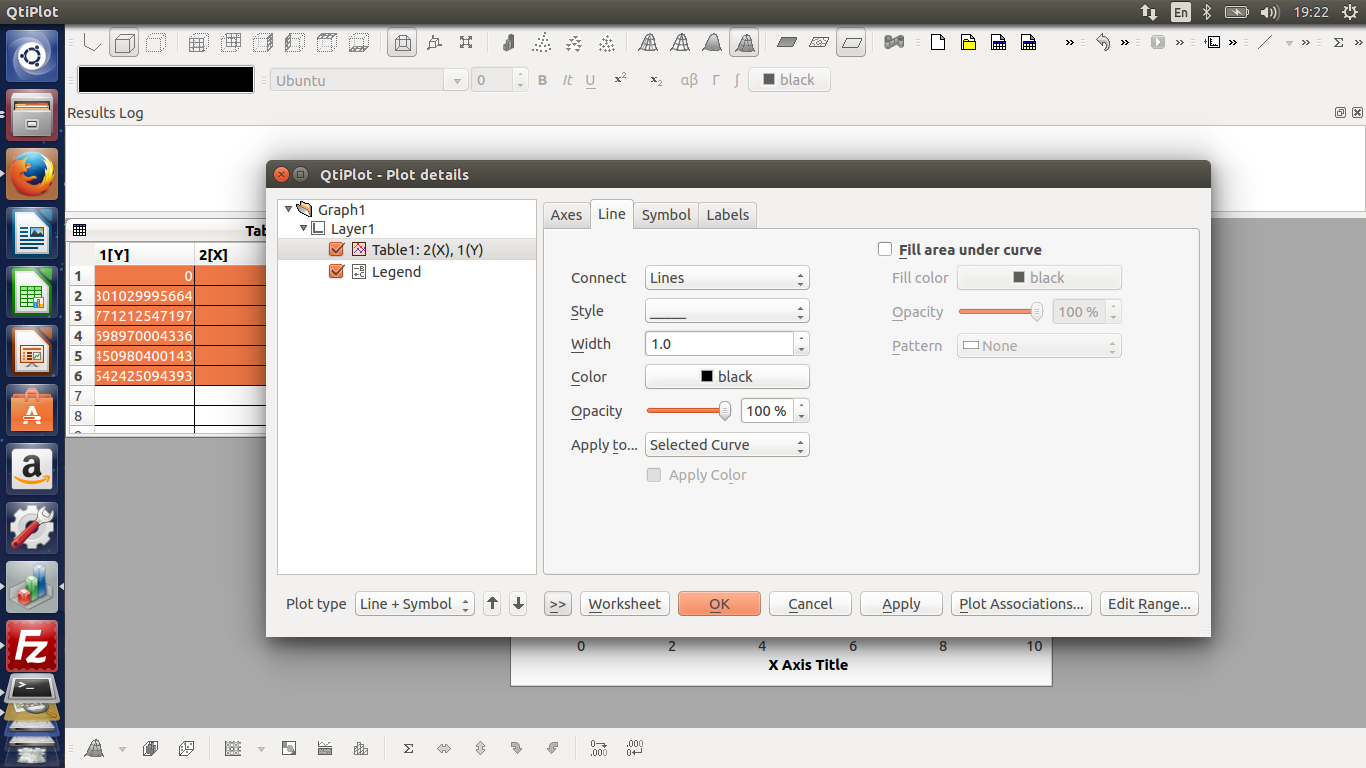Click the Edit Range... button
The width and height of the screenshot is (1366, 768).
tap(1149, 604)
